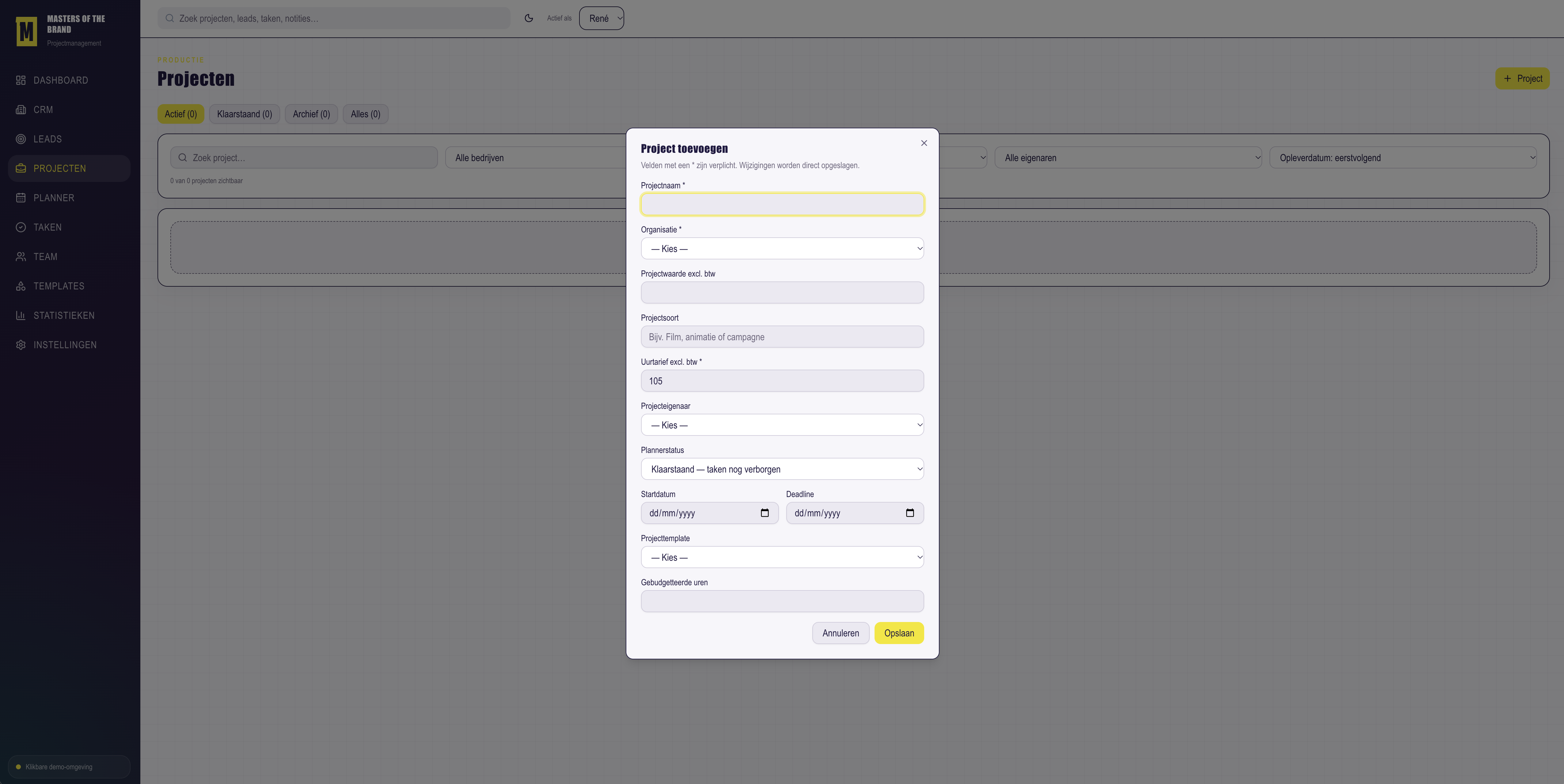Image resolution: width=1564 pixels, height=784 pixels.
Task: Click the Opslaan button
Action: coord(899,634)
